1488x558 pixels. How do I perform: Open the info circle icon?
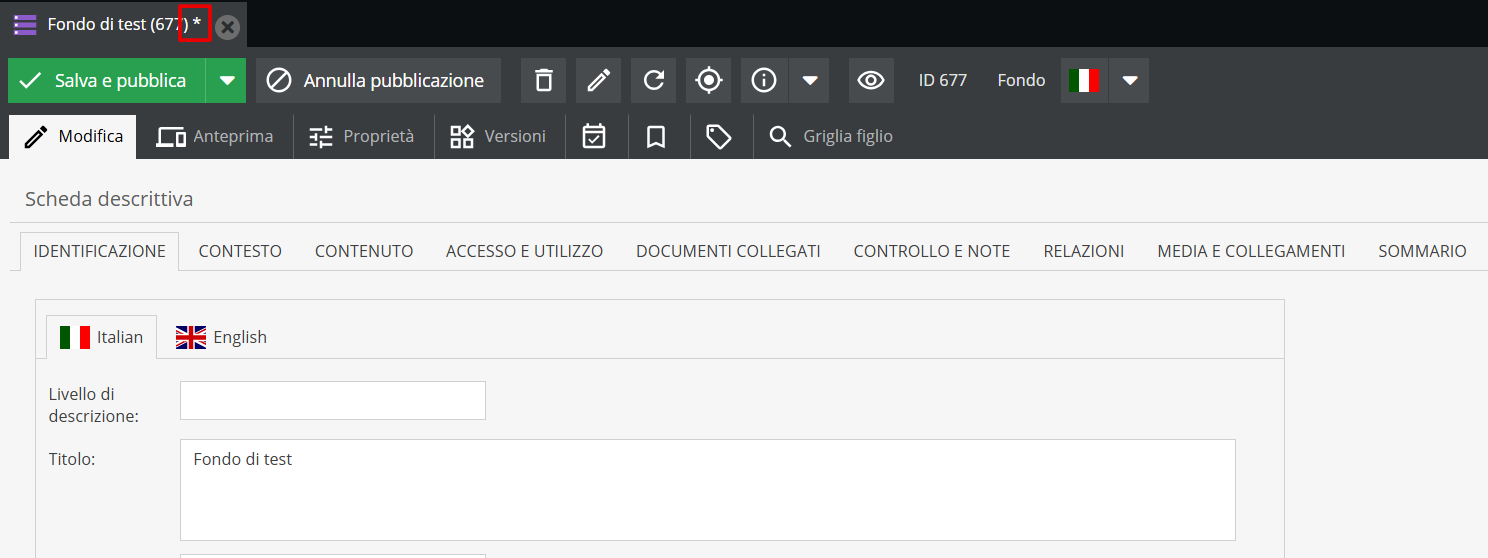tap(764, 80)
